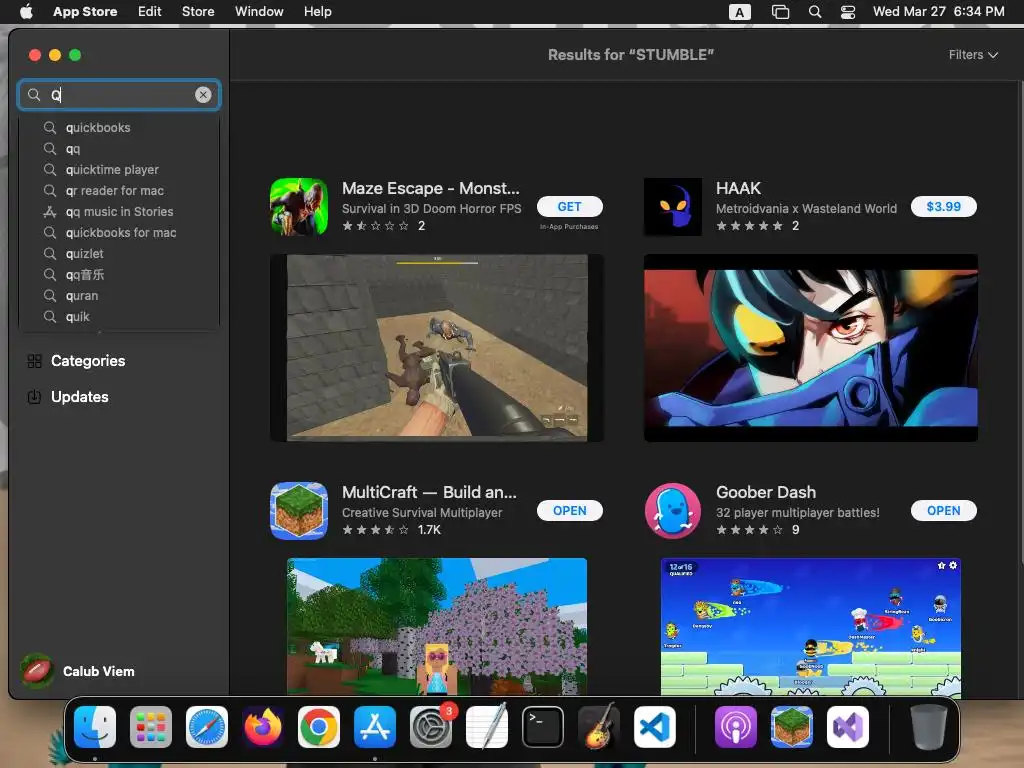Open Control Center in menu bar
Screen dimensions: 1024x768
pos(848,12)
